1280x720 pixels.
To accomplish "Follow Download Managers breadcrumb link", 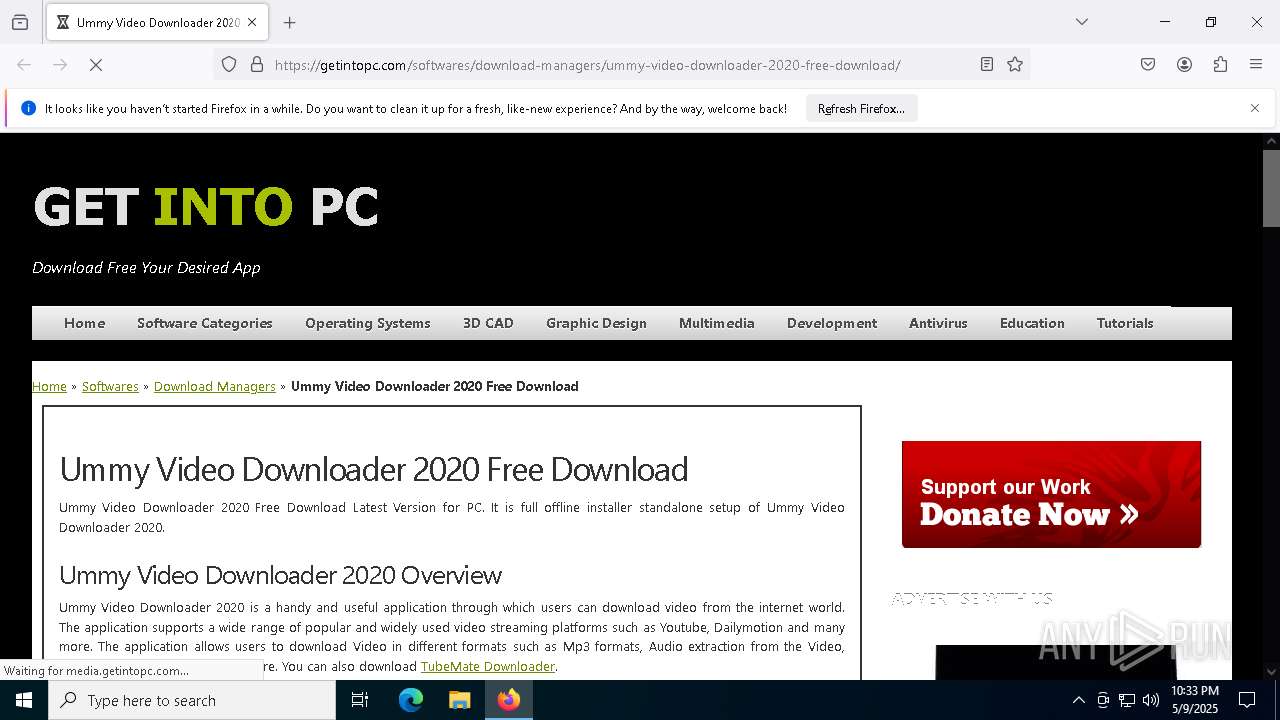I will [x=214, y=386].
